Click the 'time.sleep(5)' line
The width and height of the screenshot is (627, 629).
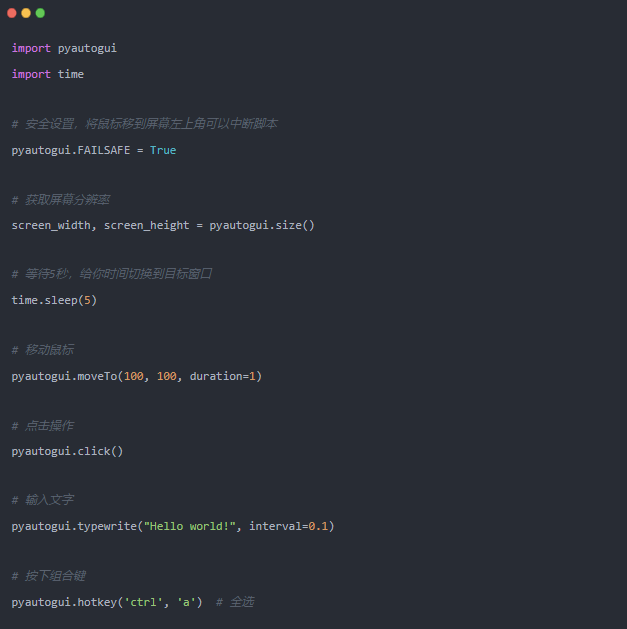(54, 300)
